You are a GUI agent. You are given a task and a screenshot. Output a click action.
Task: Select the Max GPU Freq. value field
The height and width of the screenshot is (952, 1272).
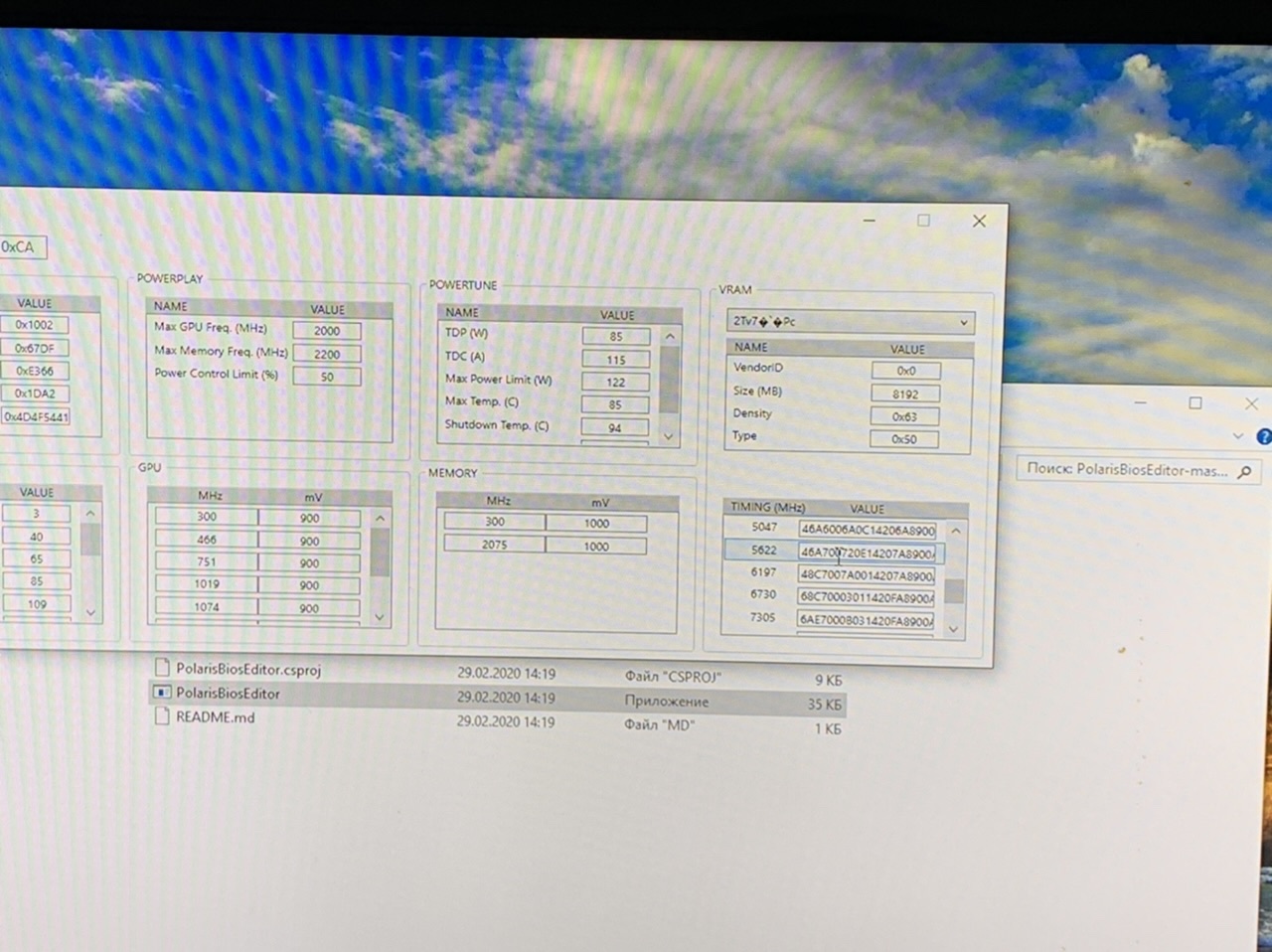click(x=327, y=331)
